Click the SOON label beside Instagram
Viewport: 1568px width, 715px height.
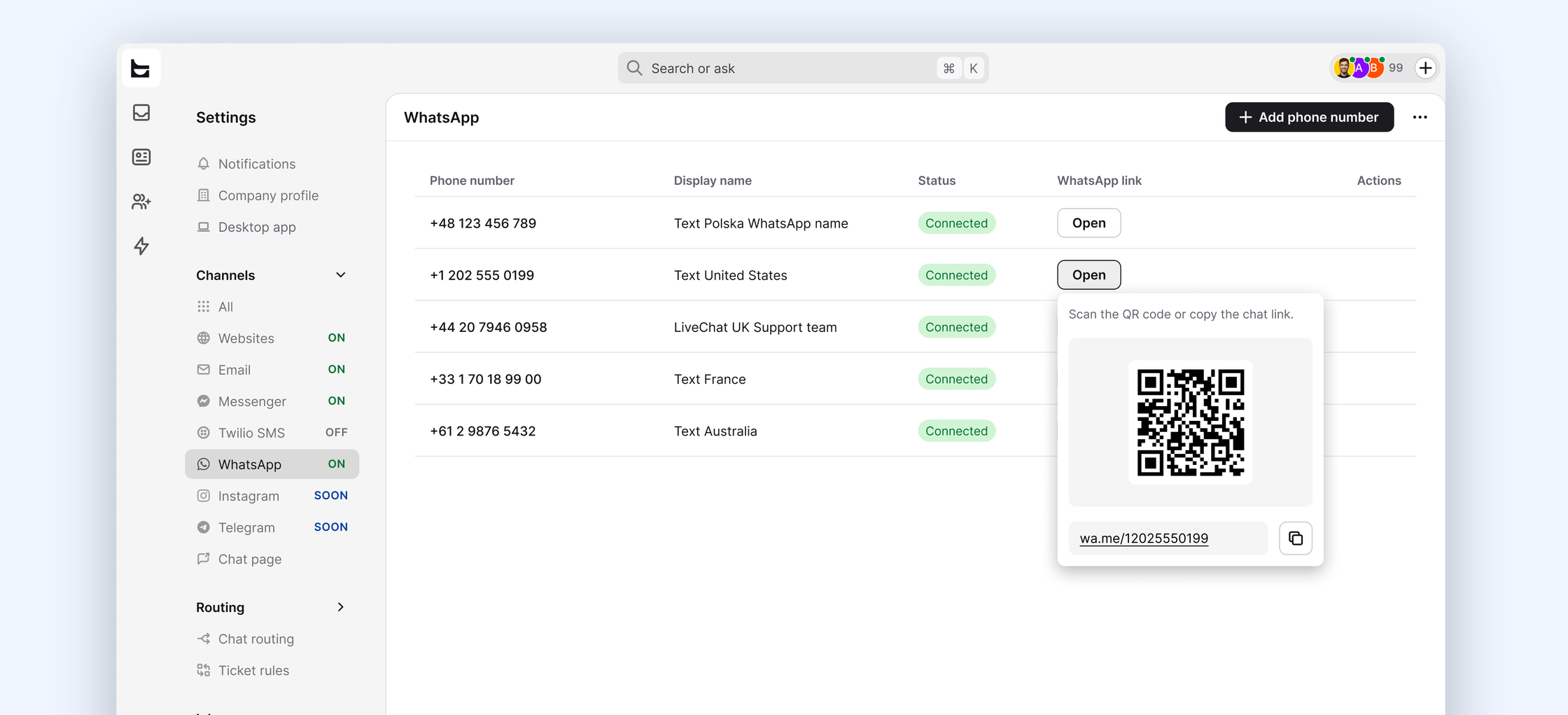coord(331,495)
